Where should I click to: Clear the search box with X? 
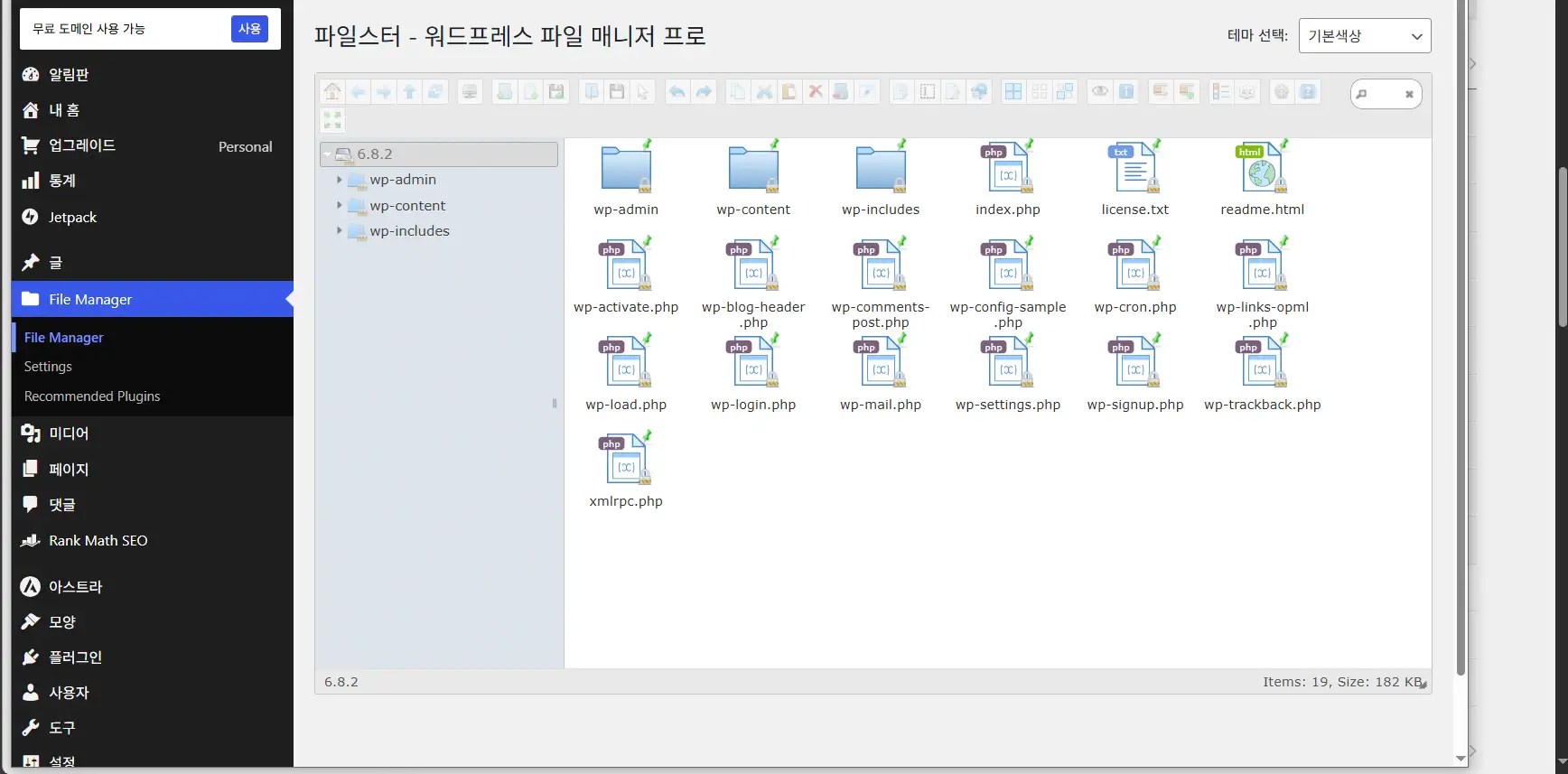1409,94
